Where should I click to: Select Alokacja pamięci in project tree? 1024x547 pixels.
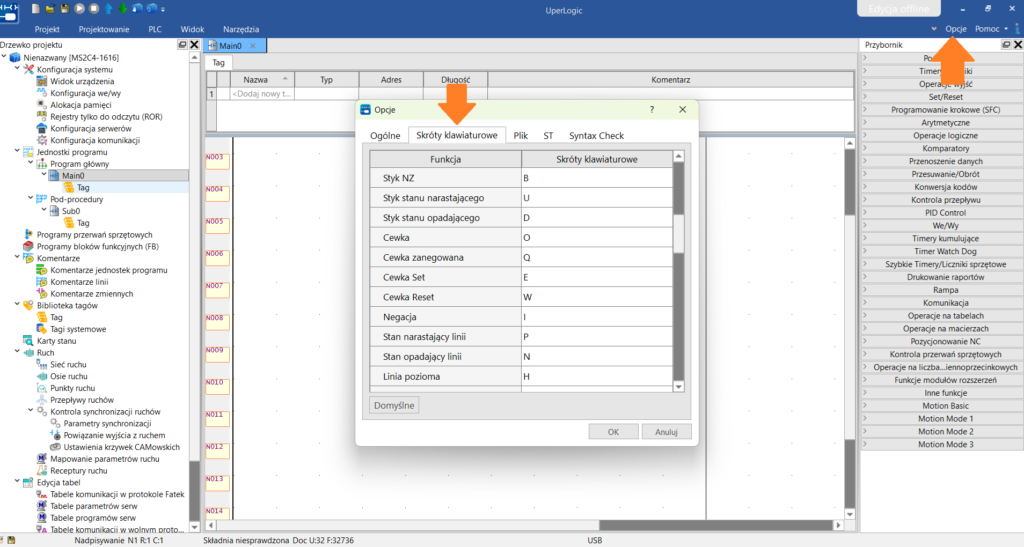point(80,105)
